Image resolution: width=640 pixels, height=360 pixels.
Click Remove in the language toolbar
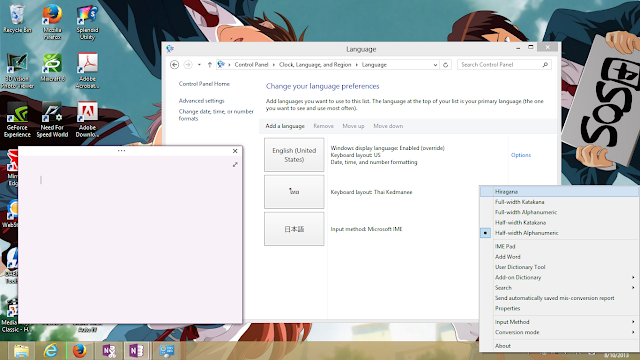tap(323, 126)
